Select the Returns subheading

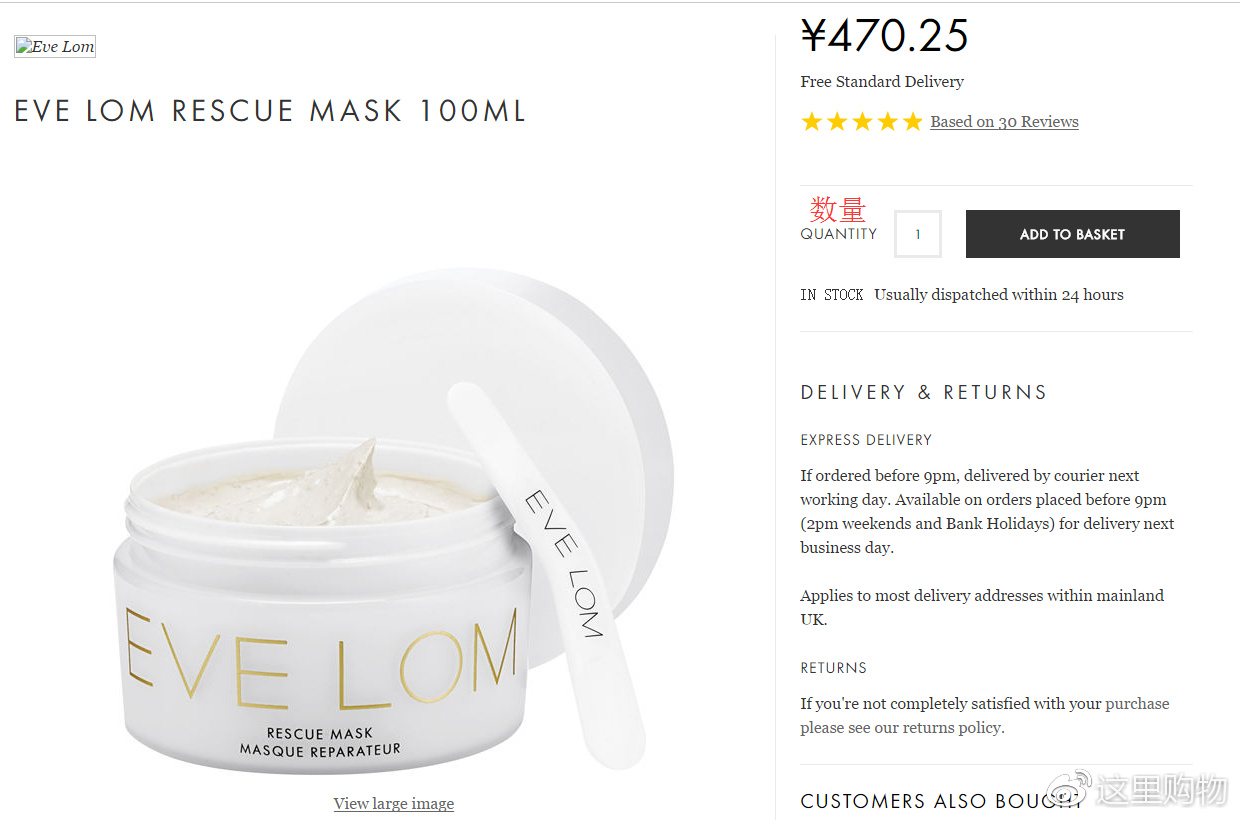coord(833,668)
